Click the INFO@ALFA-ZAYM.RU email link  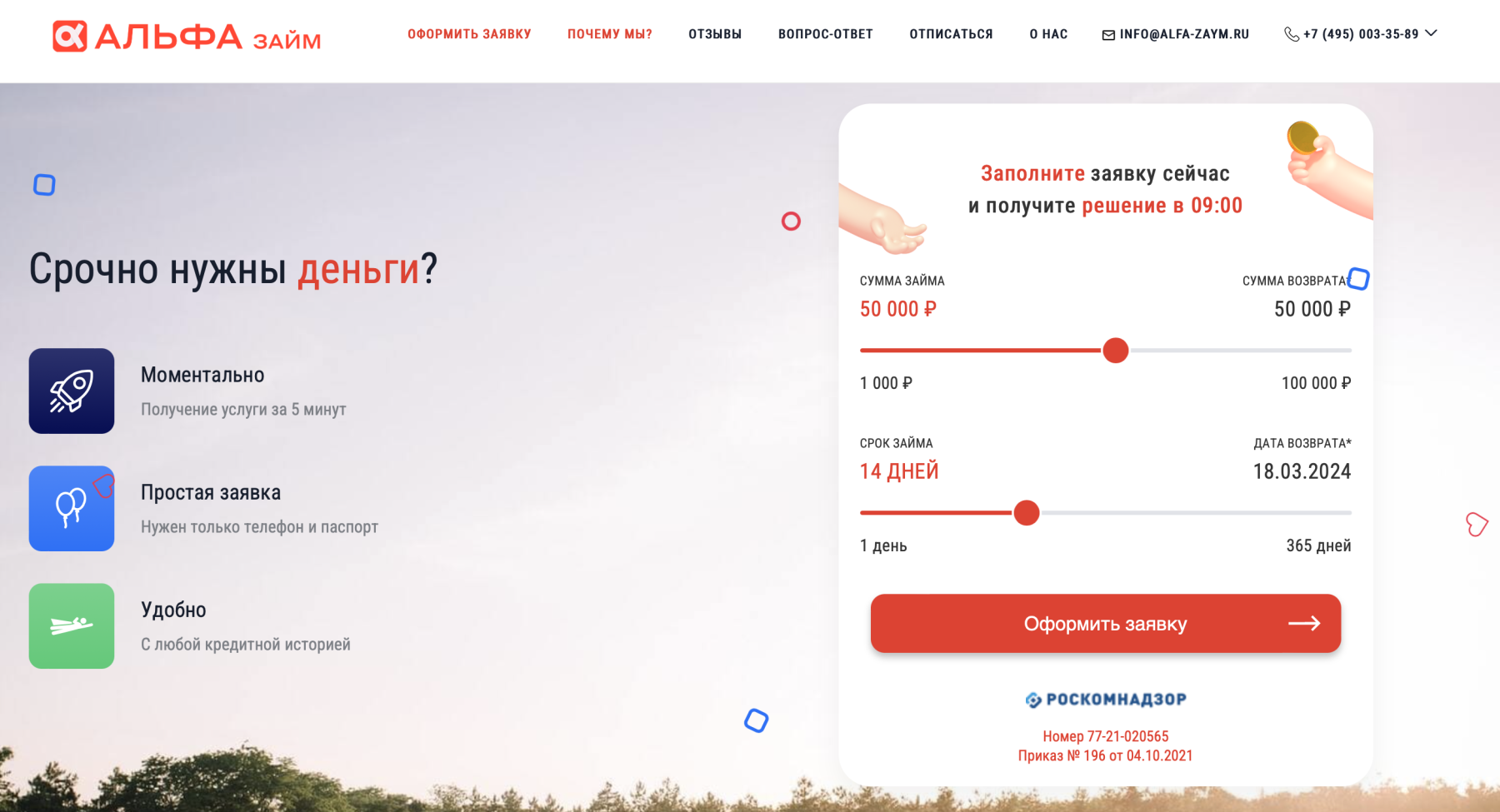pos(1184,34)
